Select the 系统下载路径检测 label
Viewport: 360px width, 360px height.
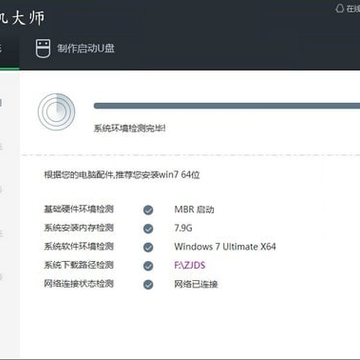click(79, 265)
